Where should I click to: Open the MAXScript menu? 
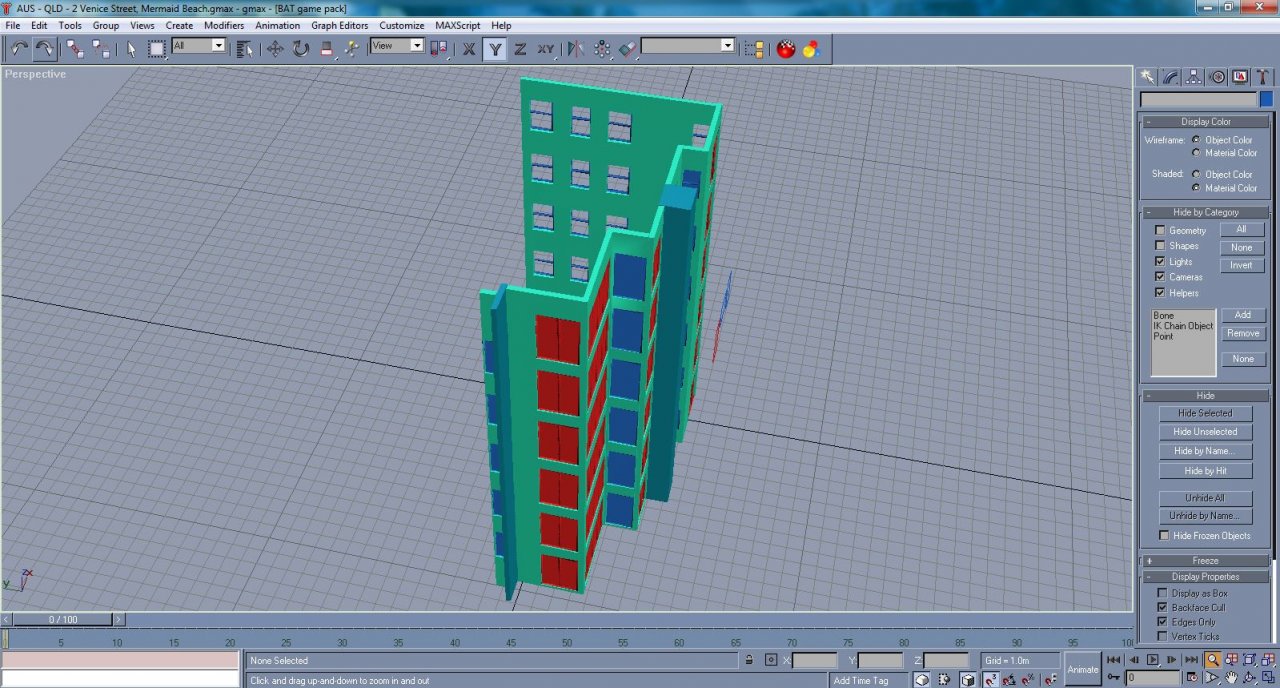pos(459,25)
